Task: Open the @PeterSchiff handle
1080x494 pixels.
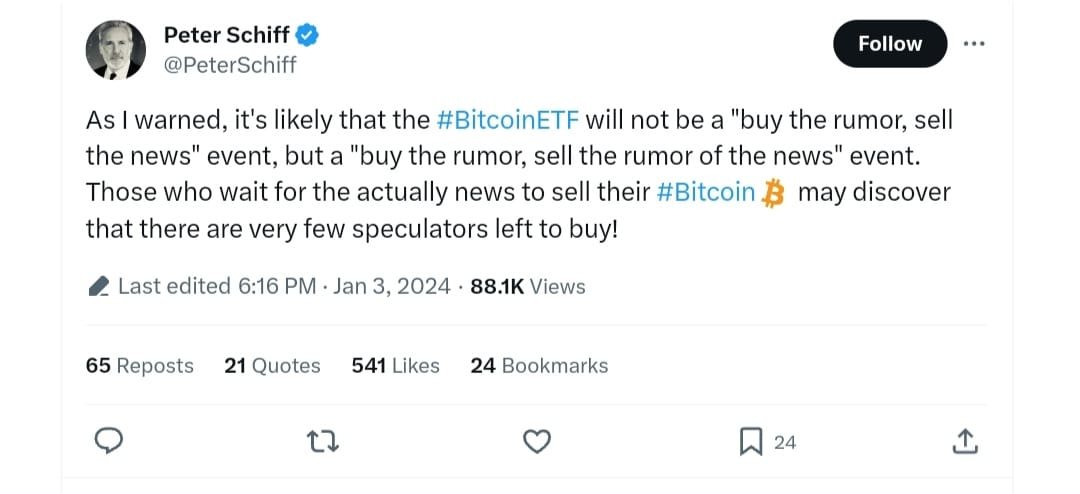Action: [230, 65]
